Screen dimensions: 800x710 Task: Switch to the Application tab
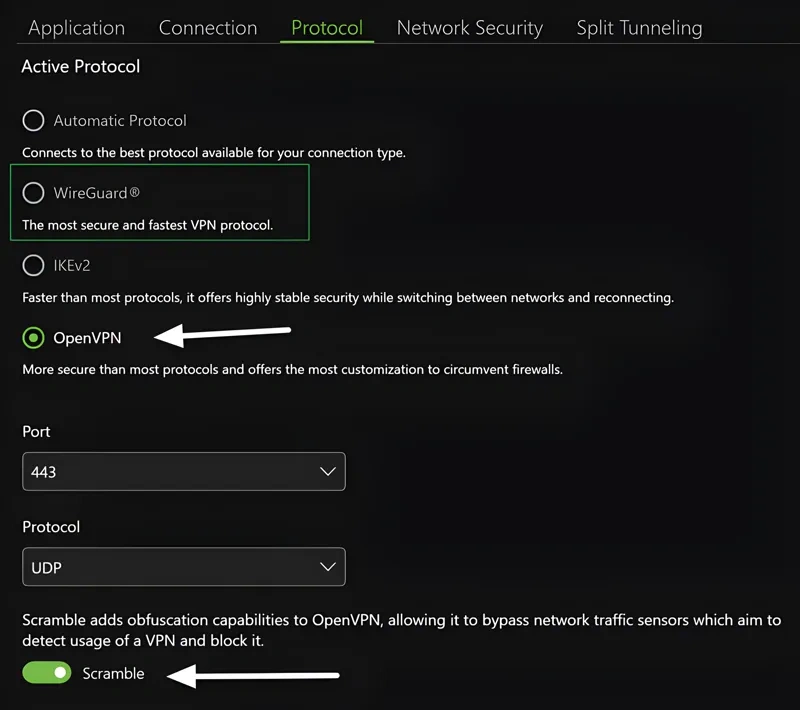76,28
